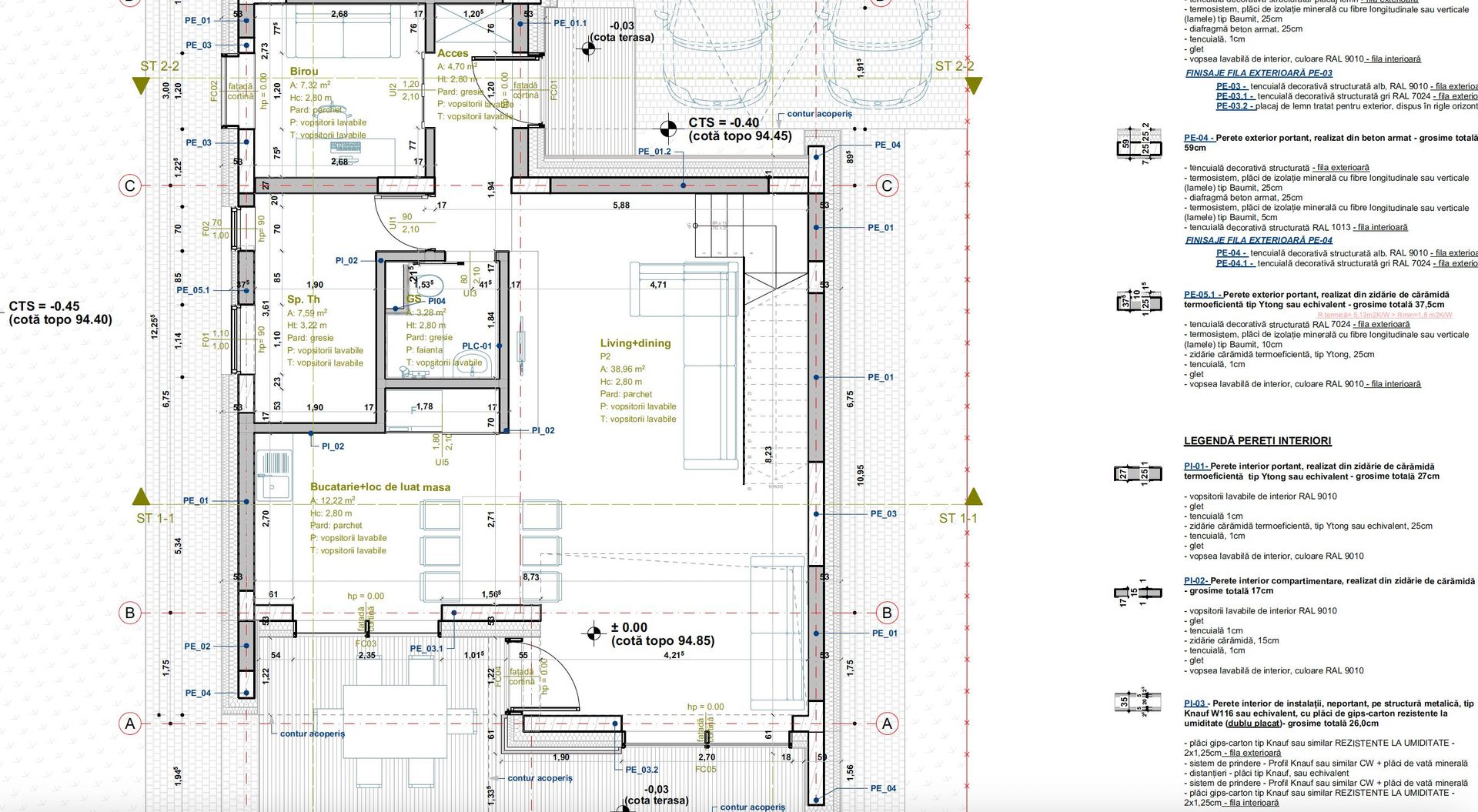1478x812 pixels.
Task: Select the PE_01.2 wall tag
Action: coord(654,152)
